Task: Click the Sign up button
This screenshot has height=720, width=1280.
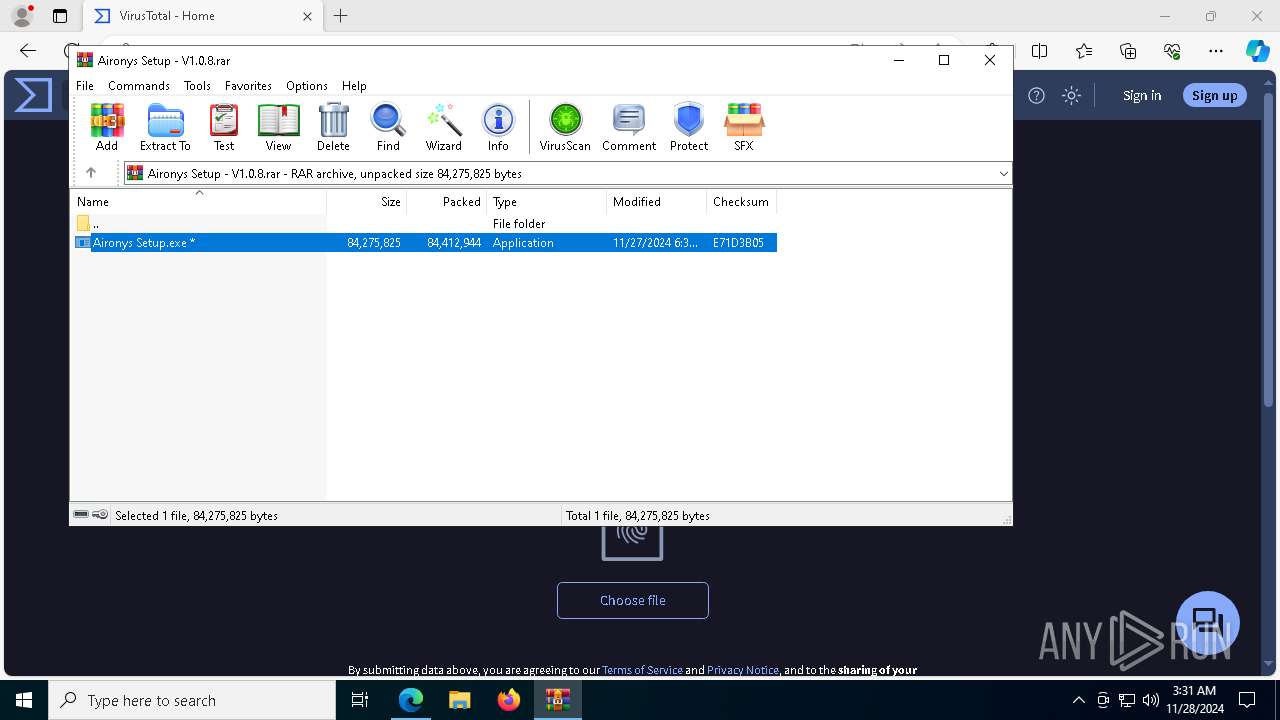Action: tap(1215, 96)
